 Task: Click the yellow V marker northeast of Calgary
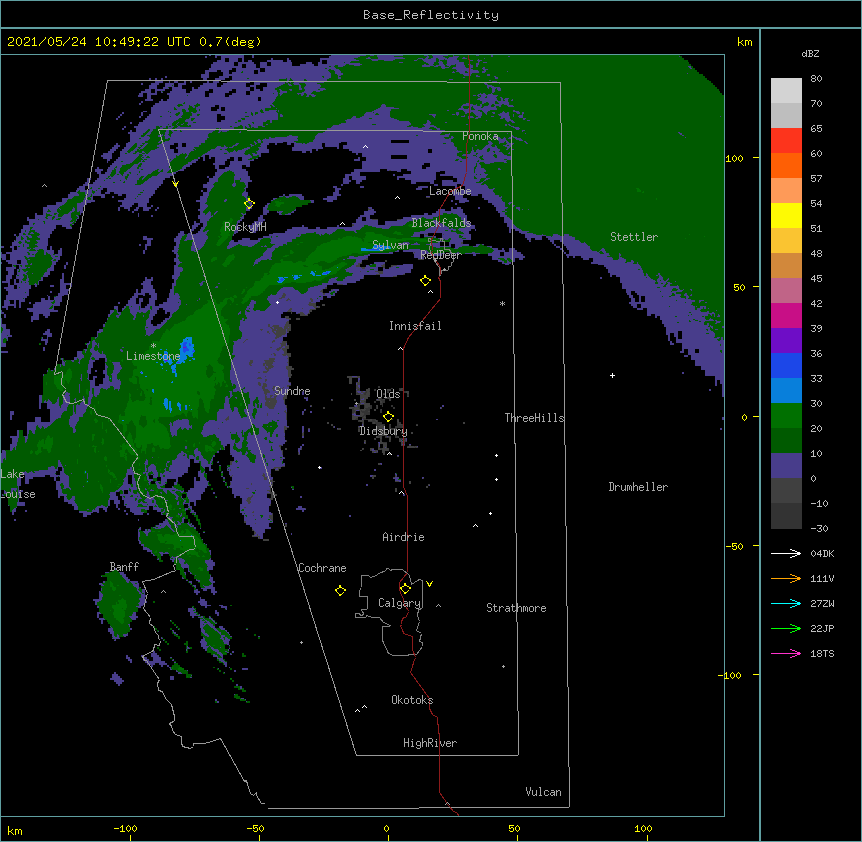429,584
